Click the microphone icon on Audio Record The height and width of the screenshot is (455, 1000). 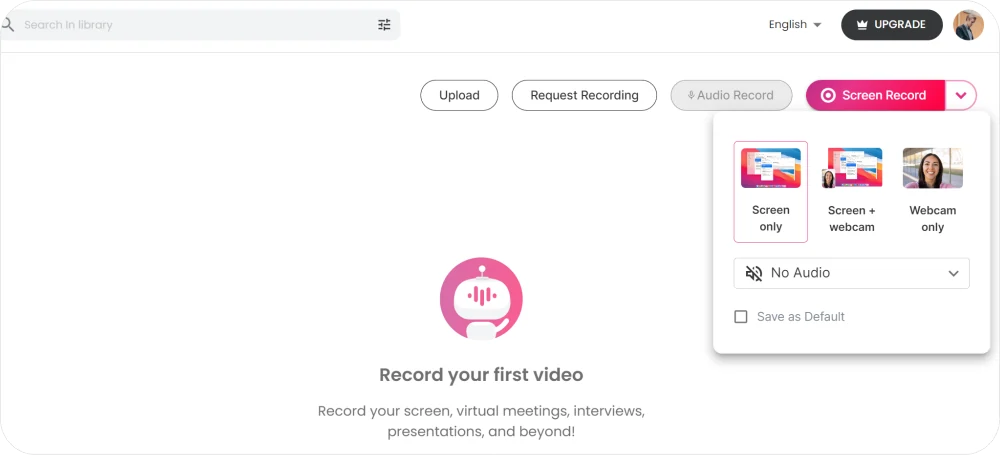point(690,96)
